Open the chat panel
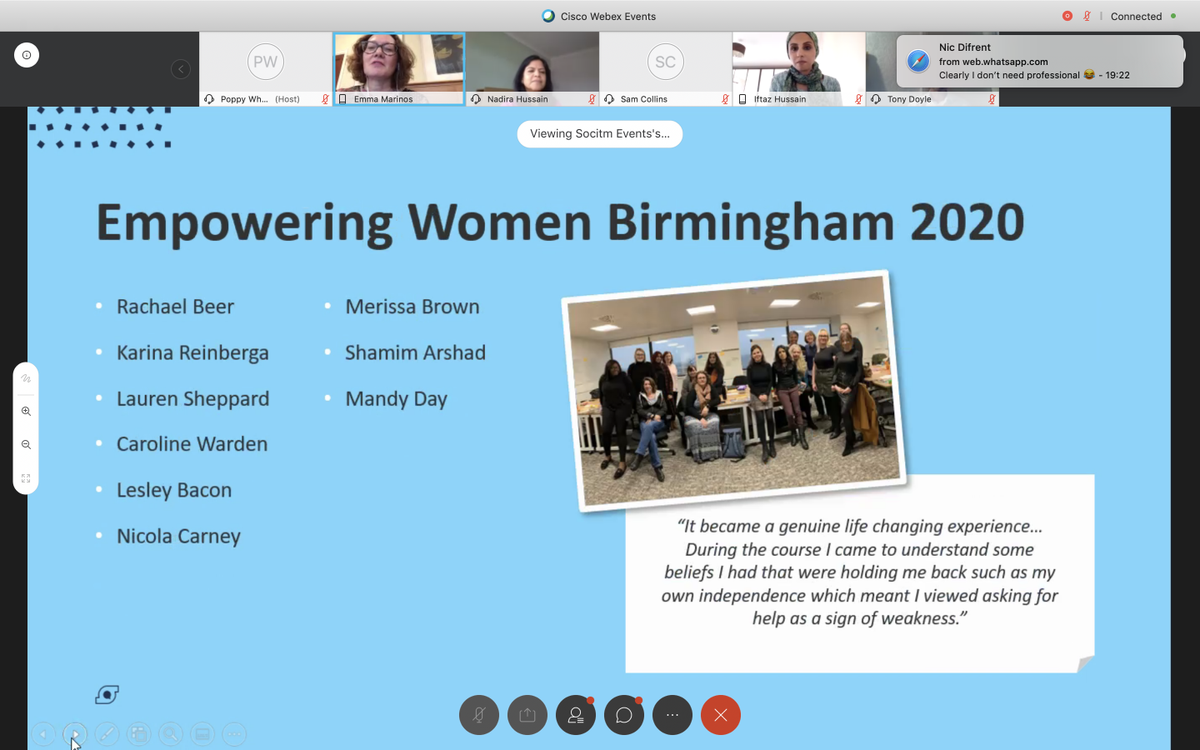 624,715
